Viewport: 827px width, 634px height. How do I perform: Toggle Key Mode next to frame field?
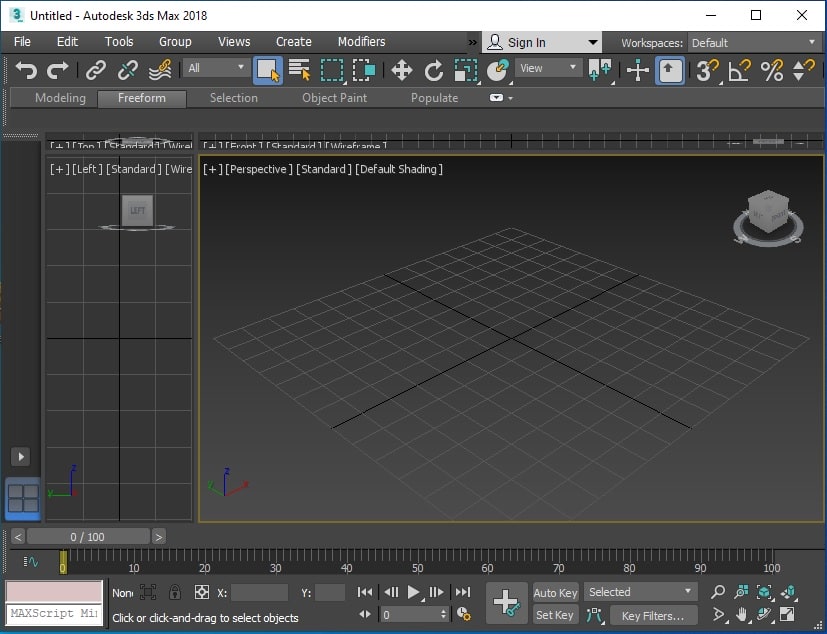(365, 614)
